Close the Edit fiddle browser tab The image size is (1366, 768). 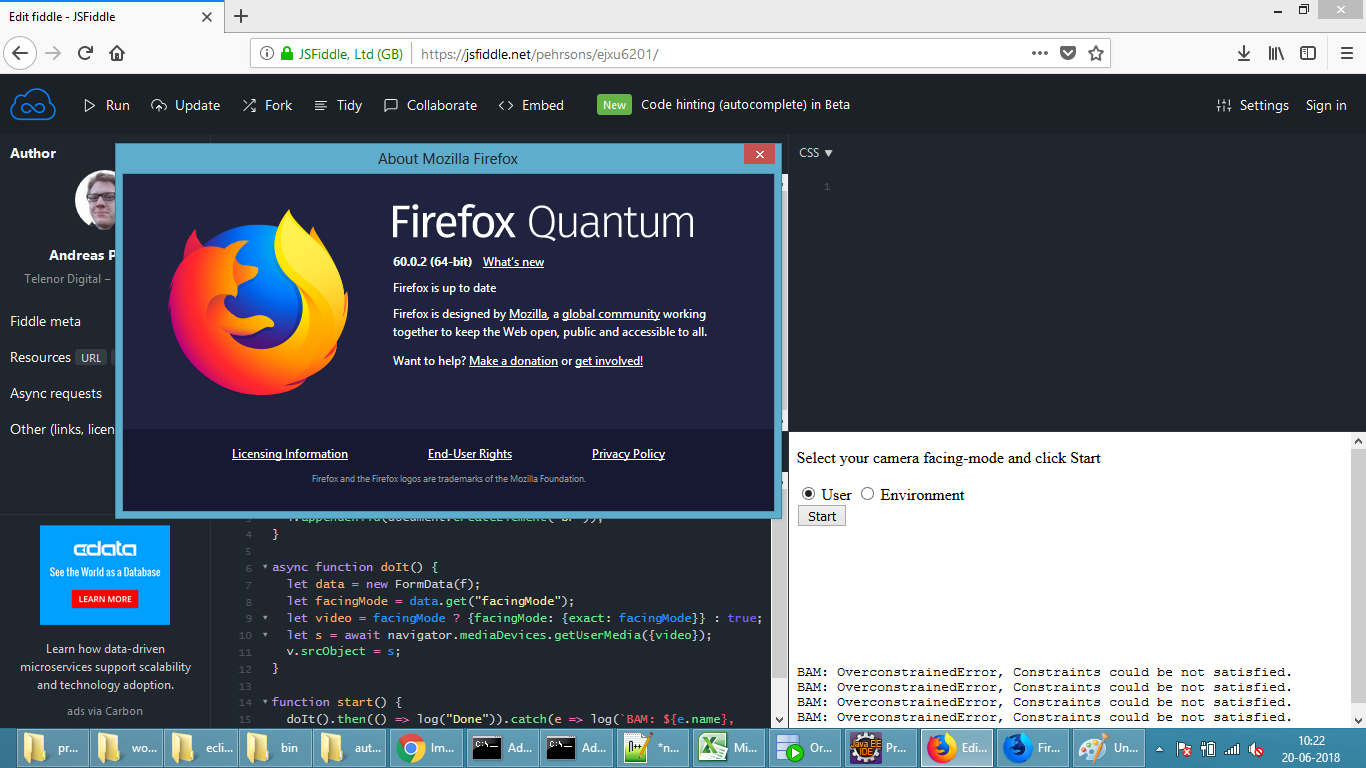(207, 17)
